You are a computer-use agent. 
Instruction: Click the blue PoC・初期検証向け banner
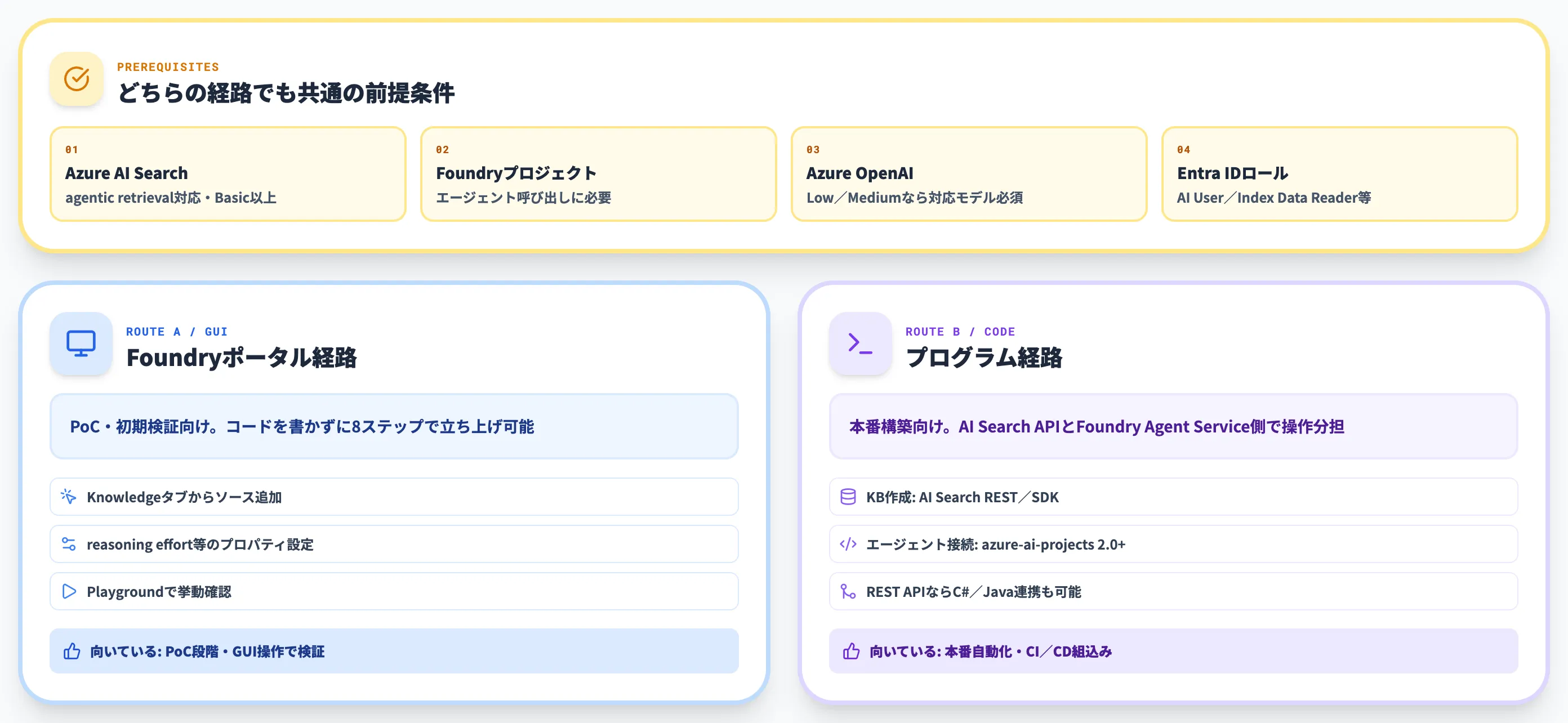pyautogui.click(x=394, y=427)
